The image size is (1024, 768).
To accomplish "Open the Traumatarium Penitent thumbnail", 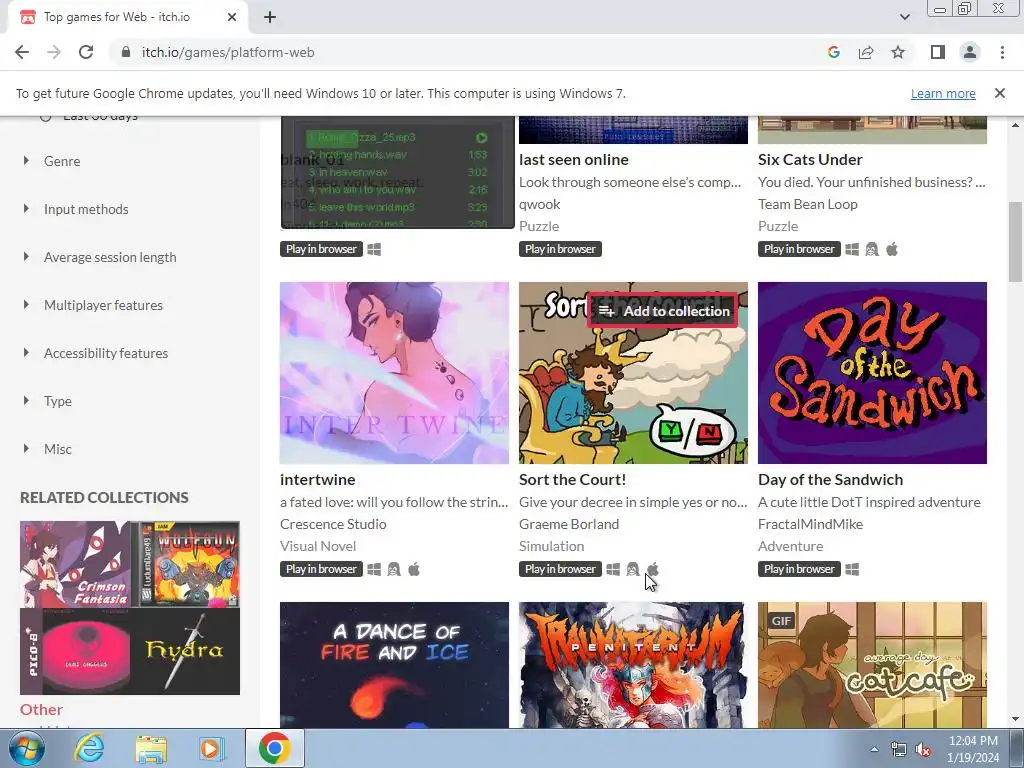I will point(633,665).
